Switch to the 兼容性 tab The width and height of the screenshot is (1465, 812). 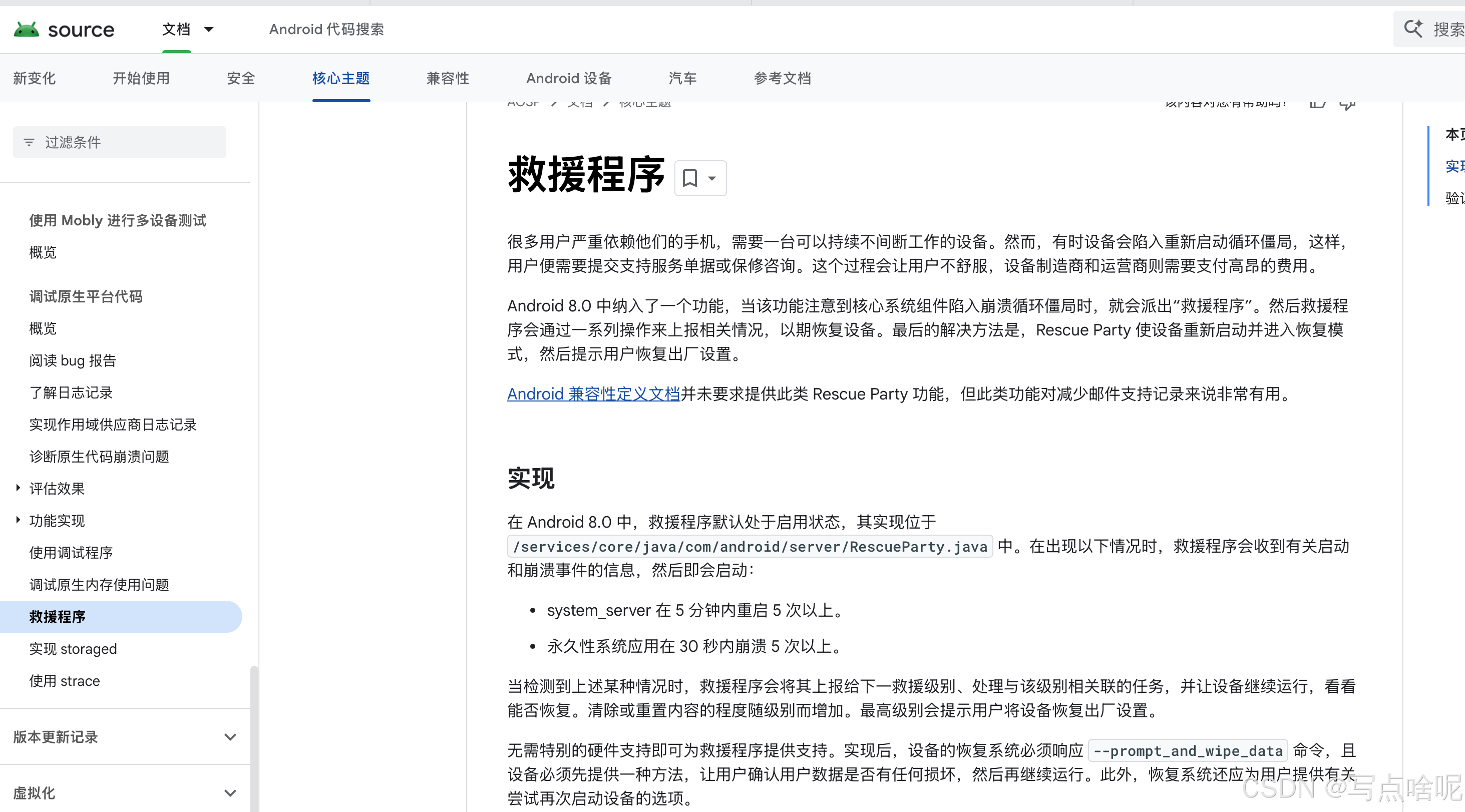(x=448, y=79)
